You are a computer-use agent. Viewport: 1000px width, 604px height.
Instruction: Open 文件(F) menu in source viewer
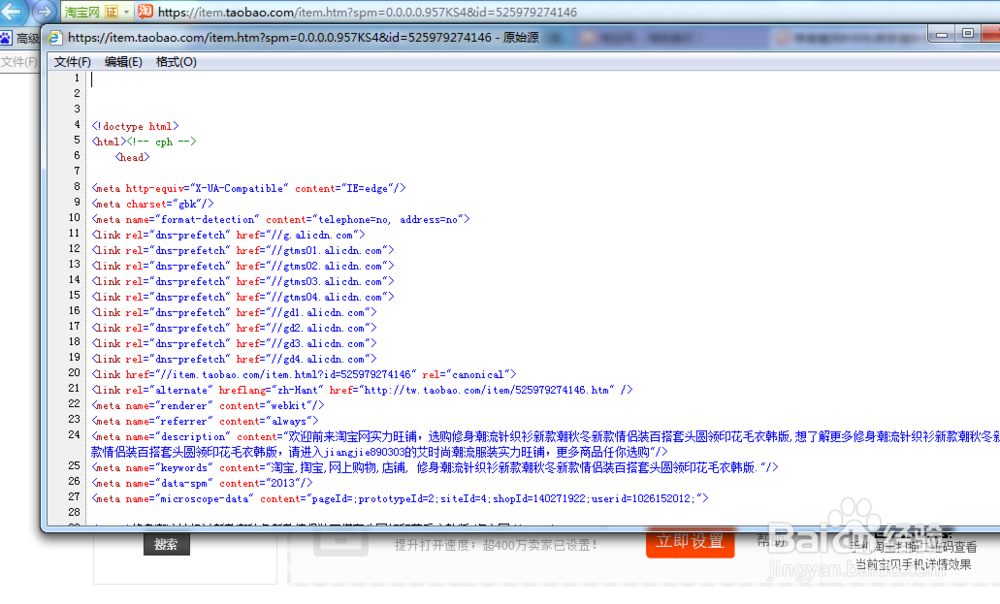click(72, 62)
